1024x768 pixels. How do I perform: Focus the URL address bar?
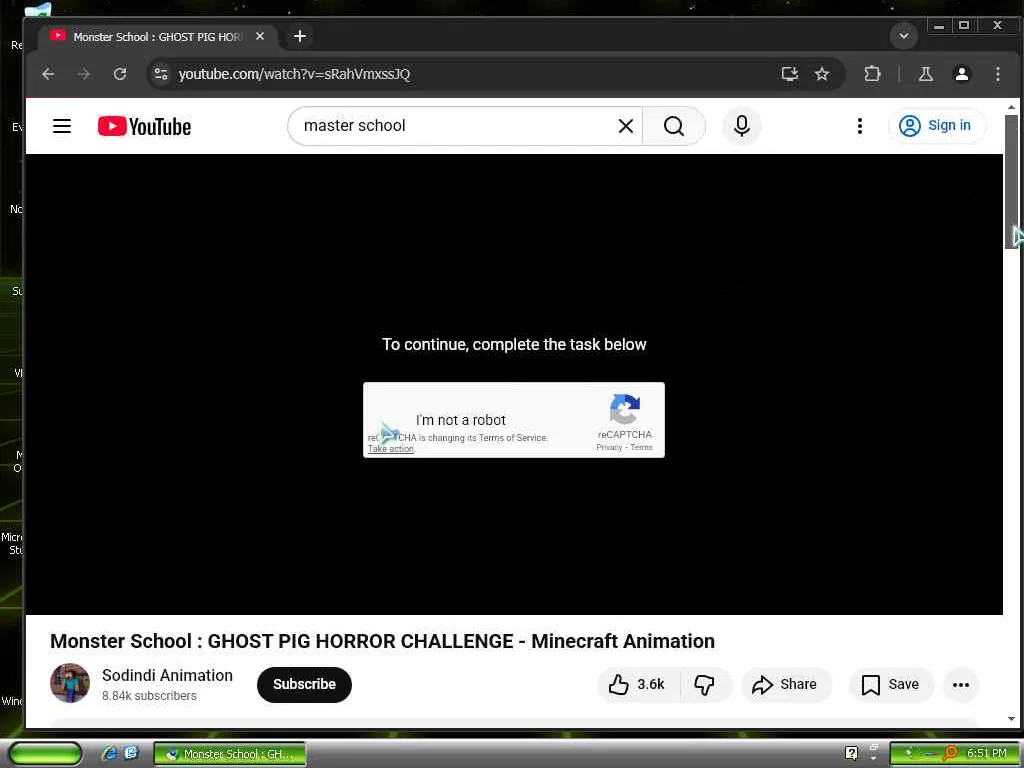(x=477, y=74)
